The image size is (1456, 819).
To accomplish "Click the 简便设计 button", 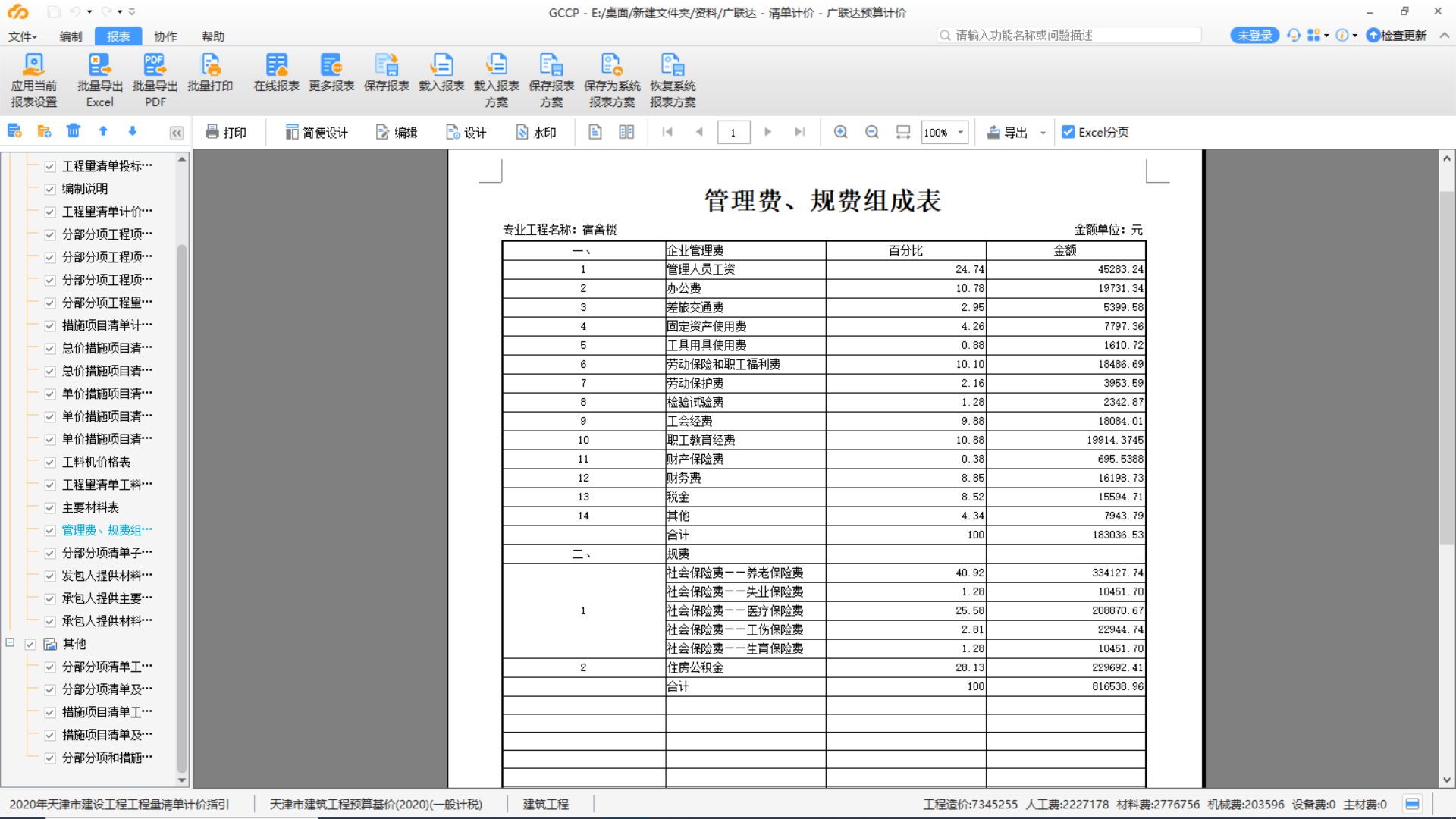I will pyautogui.click(x=316, y=133).
